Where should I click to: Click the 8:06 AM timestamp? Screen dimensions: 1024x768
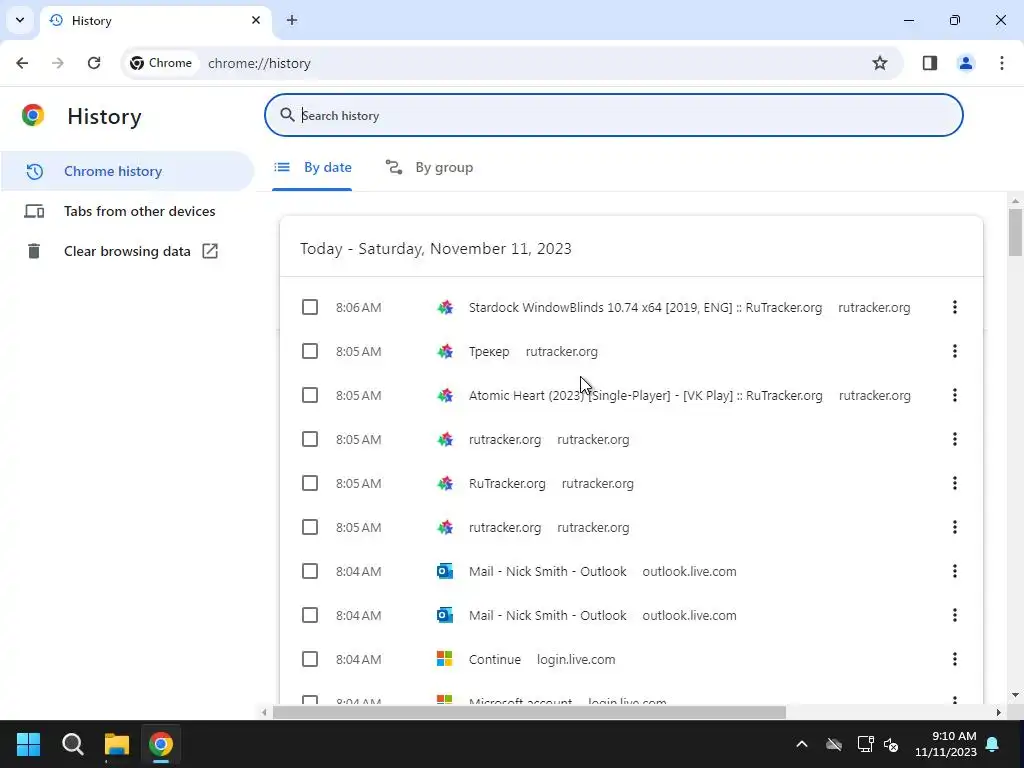coord(359,308)
